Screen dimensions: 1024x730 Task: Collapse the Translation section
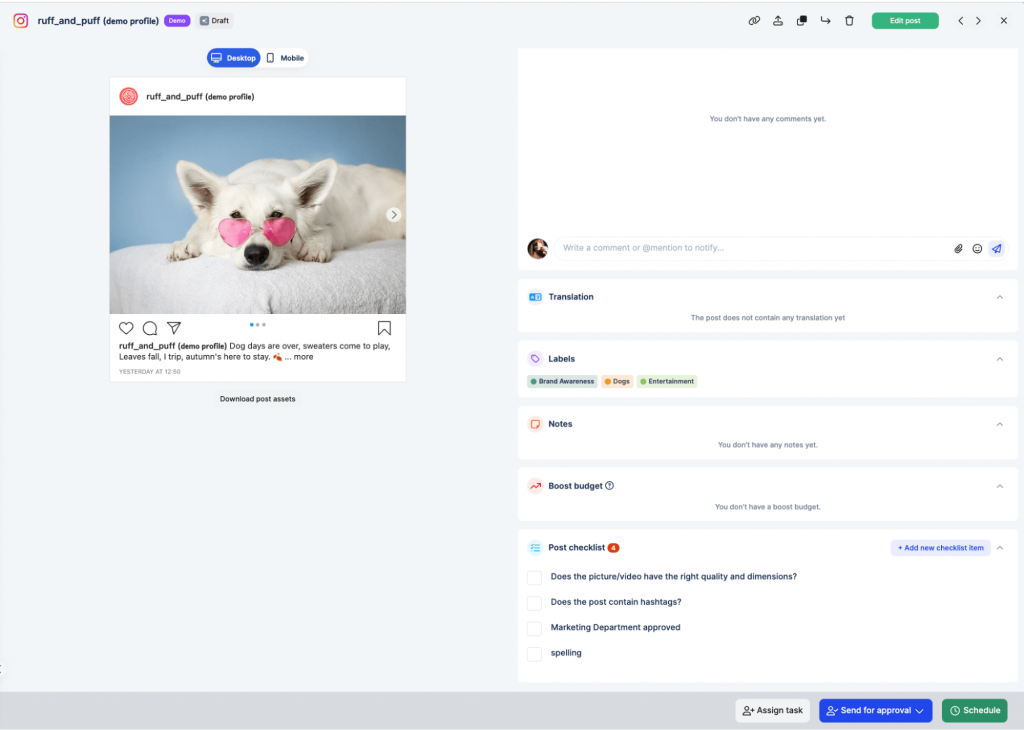tap(1000, 297)
